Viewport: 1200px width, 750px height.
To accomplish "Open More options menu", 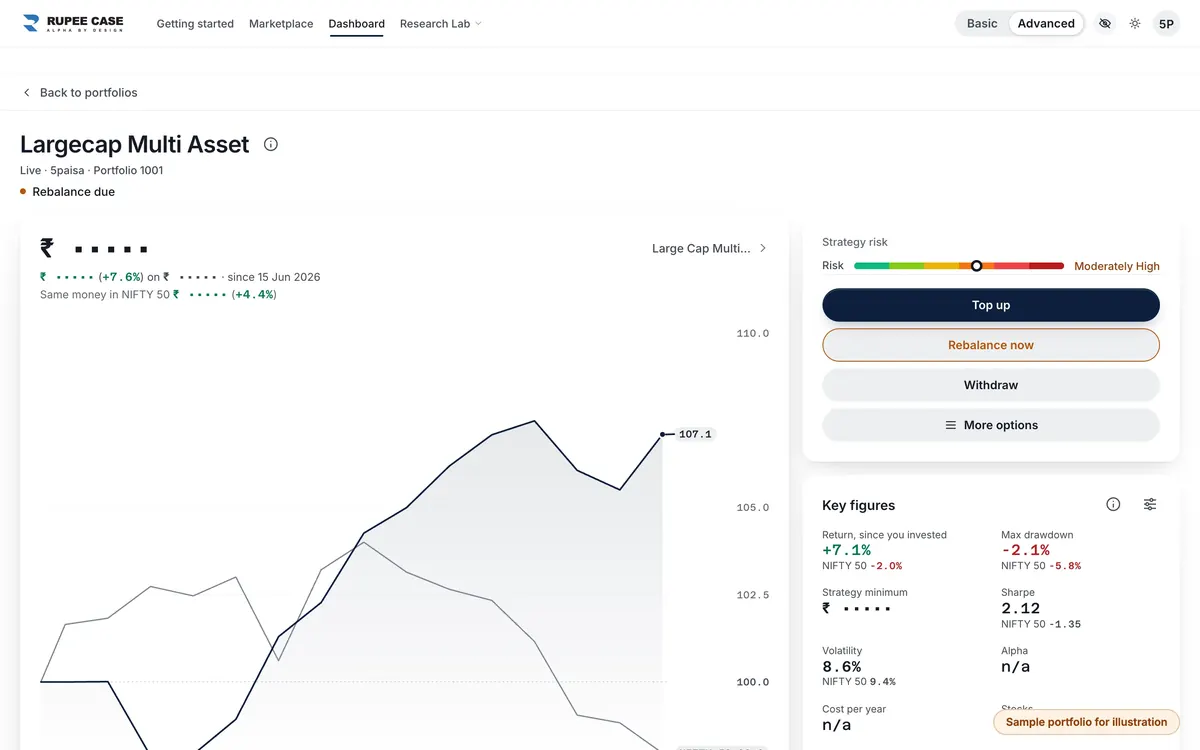I will (991, 425).
